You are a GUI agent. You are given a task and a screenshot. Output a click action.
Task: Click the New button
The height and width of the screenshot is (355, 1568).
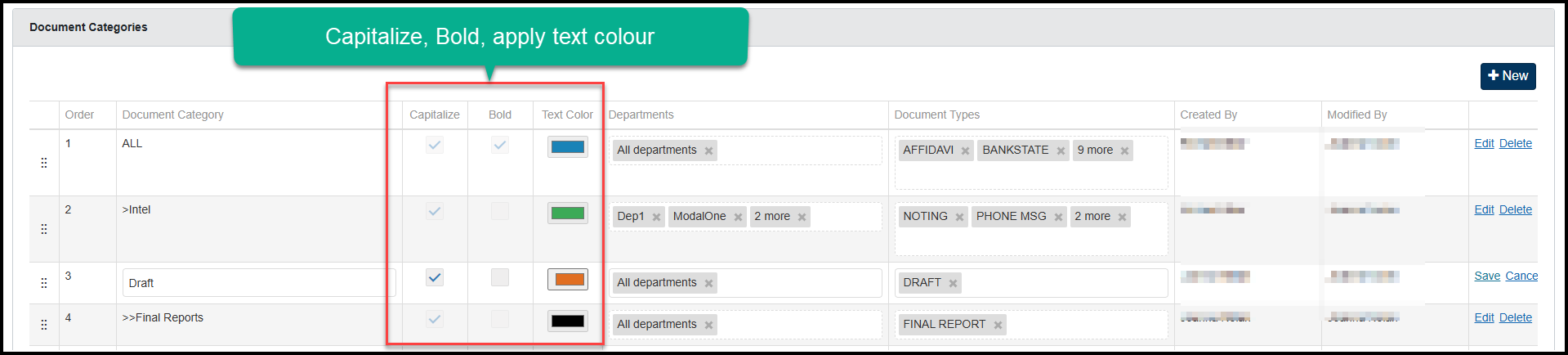point(1508,75)
